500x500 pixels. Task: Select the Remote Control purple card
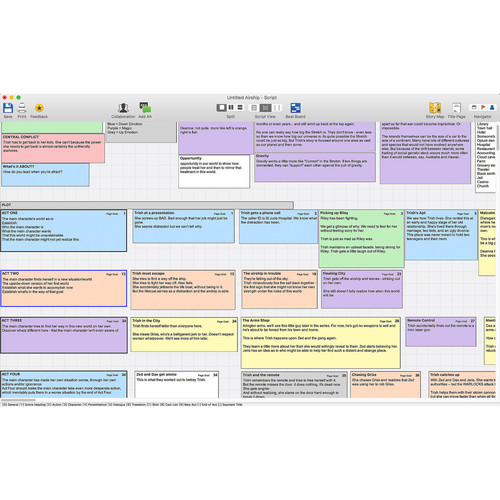pos(441,332)
